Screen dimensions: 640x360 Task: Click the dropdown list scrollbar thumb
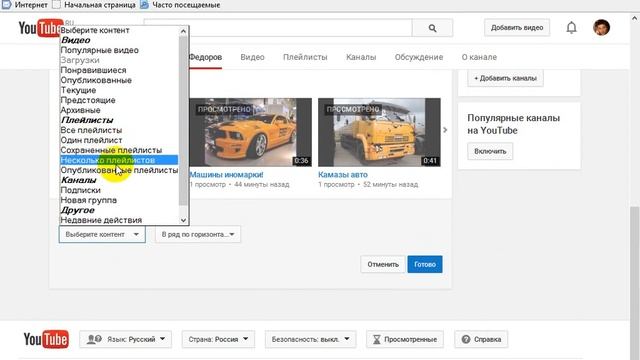pyautogui.click(x=183, y=120)
